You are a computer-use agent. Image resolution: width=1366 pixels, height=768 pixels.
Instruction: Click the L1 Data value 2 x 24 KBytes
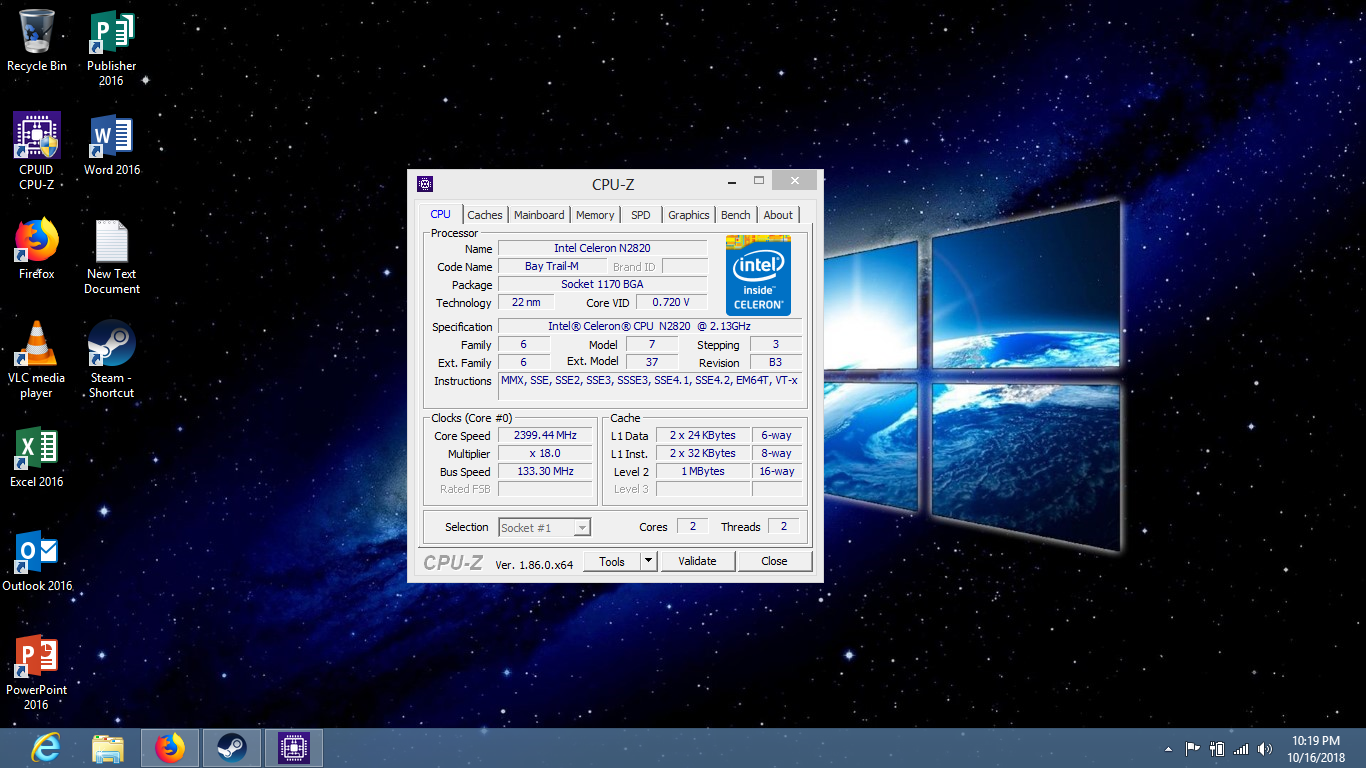click(x=703, y=435)
